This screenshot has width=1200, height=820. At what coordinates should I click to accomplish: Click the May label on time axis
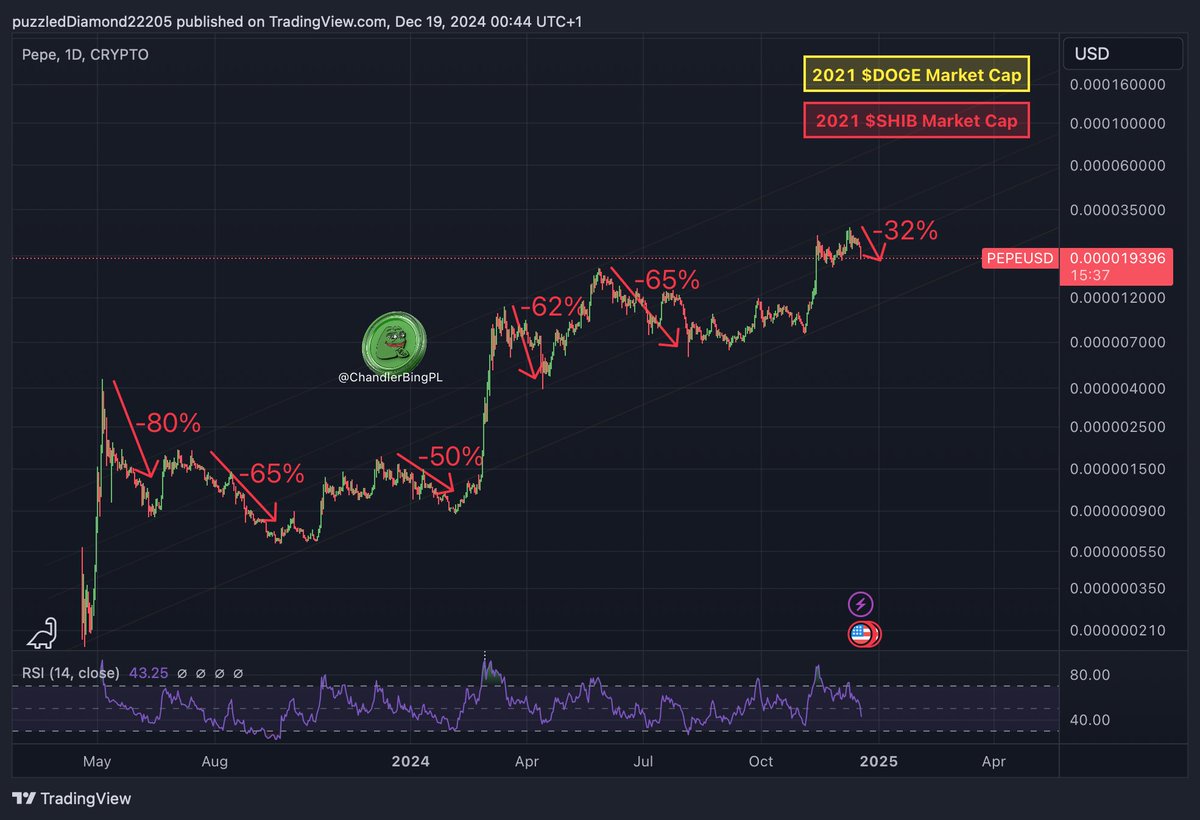[97, 762]
